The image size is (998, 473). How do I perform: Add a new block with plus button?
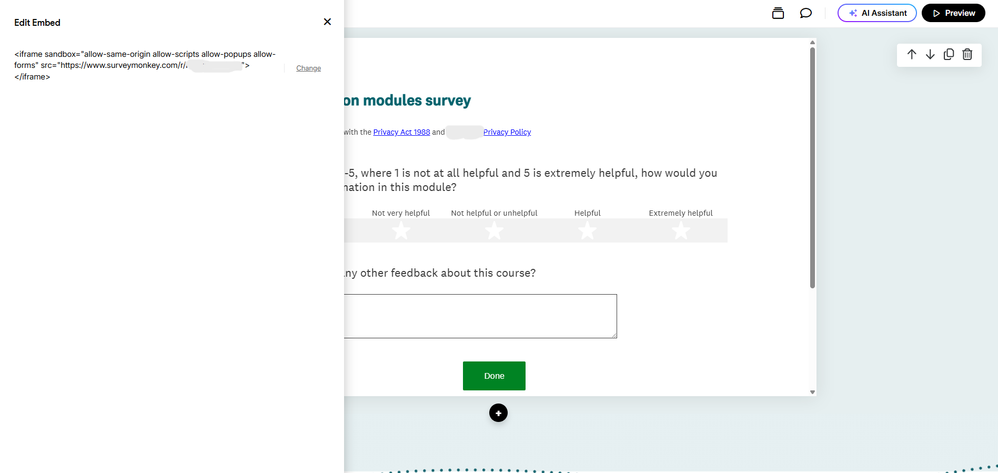(x=498, y=413)
